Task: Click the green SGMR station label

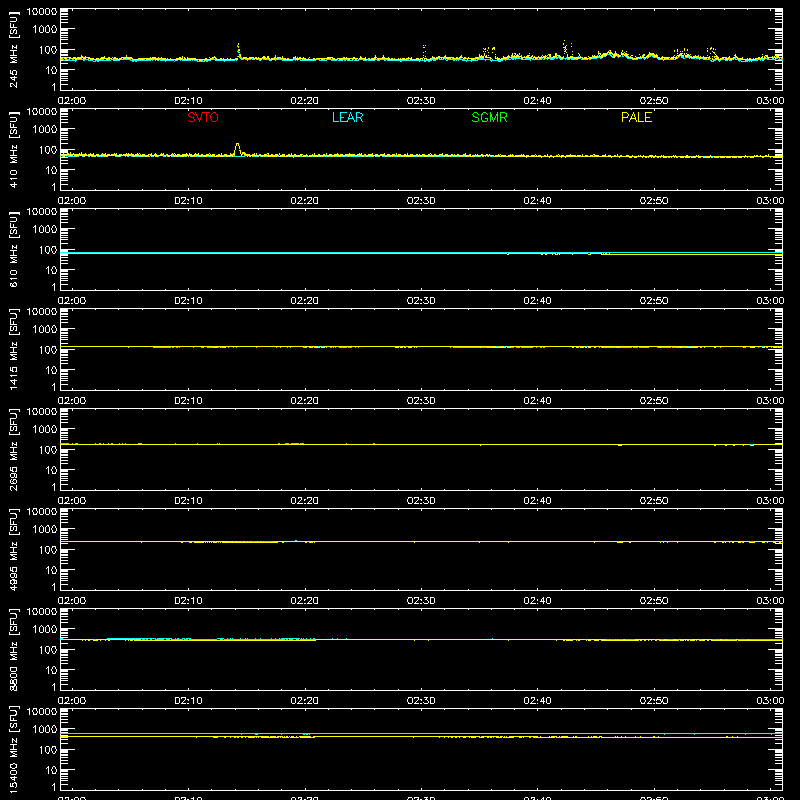Action: (489, 117)
